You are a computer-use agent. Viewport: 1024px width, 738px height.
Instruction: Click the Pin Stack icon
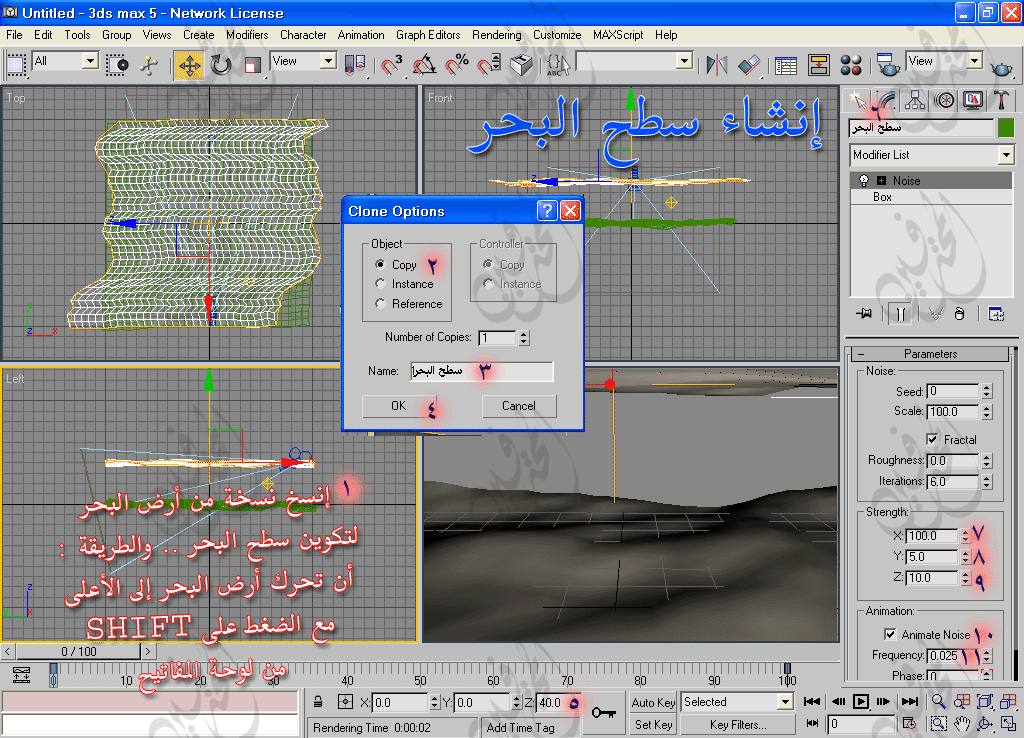point(864,313)
